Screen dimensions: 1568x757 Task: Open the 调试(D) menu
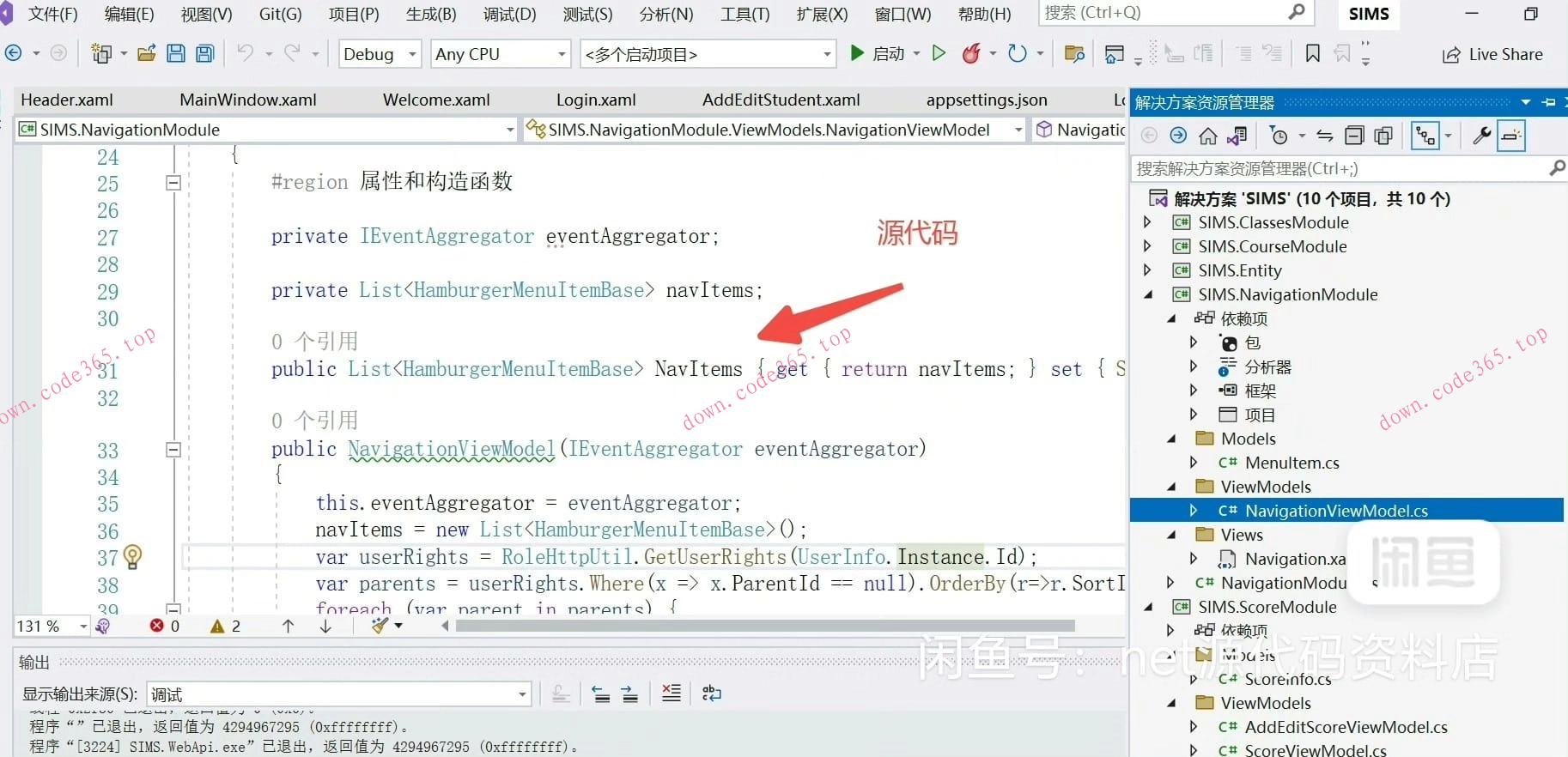(509, 14)
